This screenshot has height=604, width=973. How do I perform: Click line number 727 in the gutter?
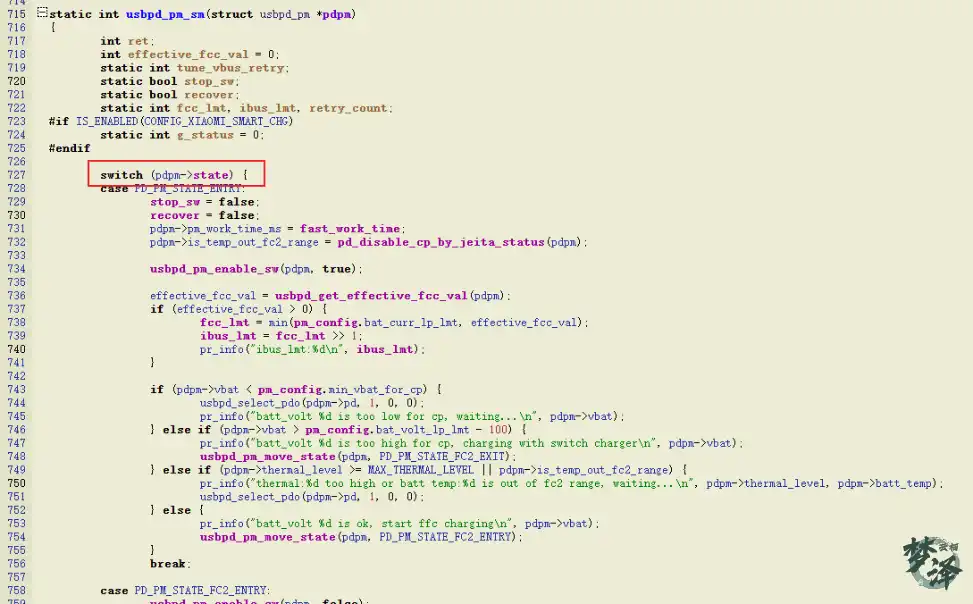click(x=16, y=175)
